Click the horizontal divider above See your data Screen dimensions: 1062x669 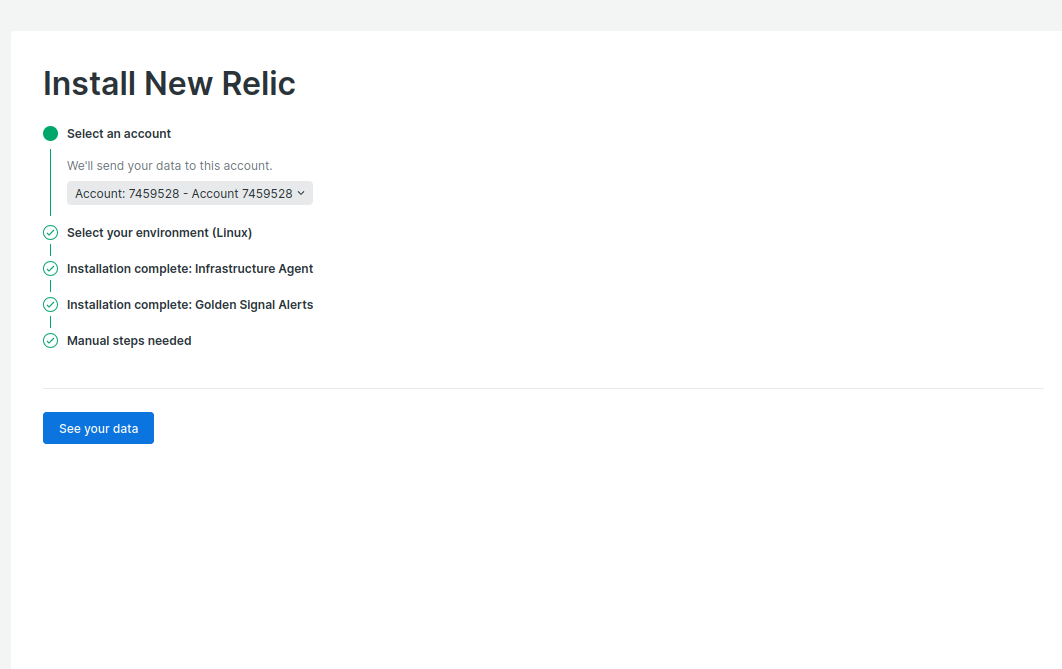[x=542, y=388]
